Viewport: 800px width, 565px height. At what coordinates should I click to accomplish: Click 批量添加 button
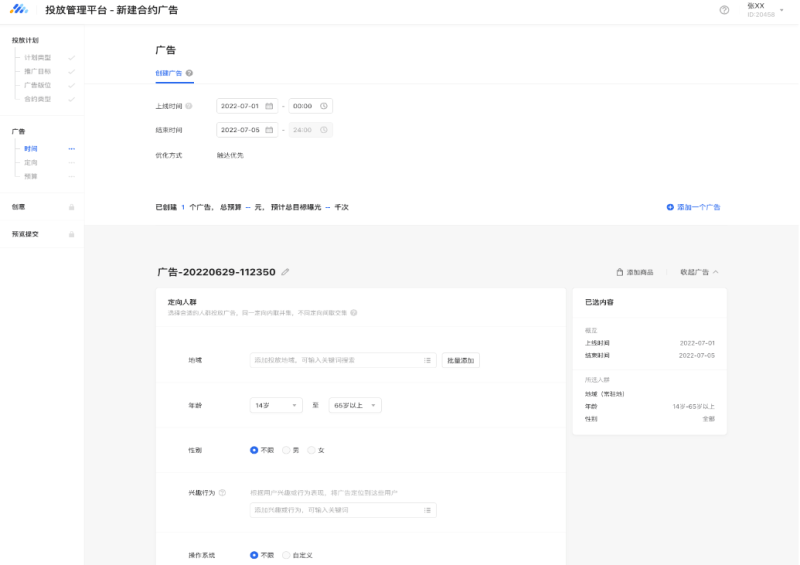point(461,360)
